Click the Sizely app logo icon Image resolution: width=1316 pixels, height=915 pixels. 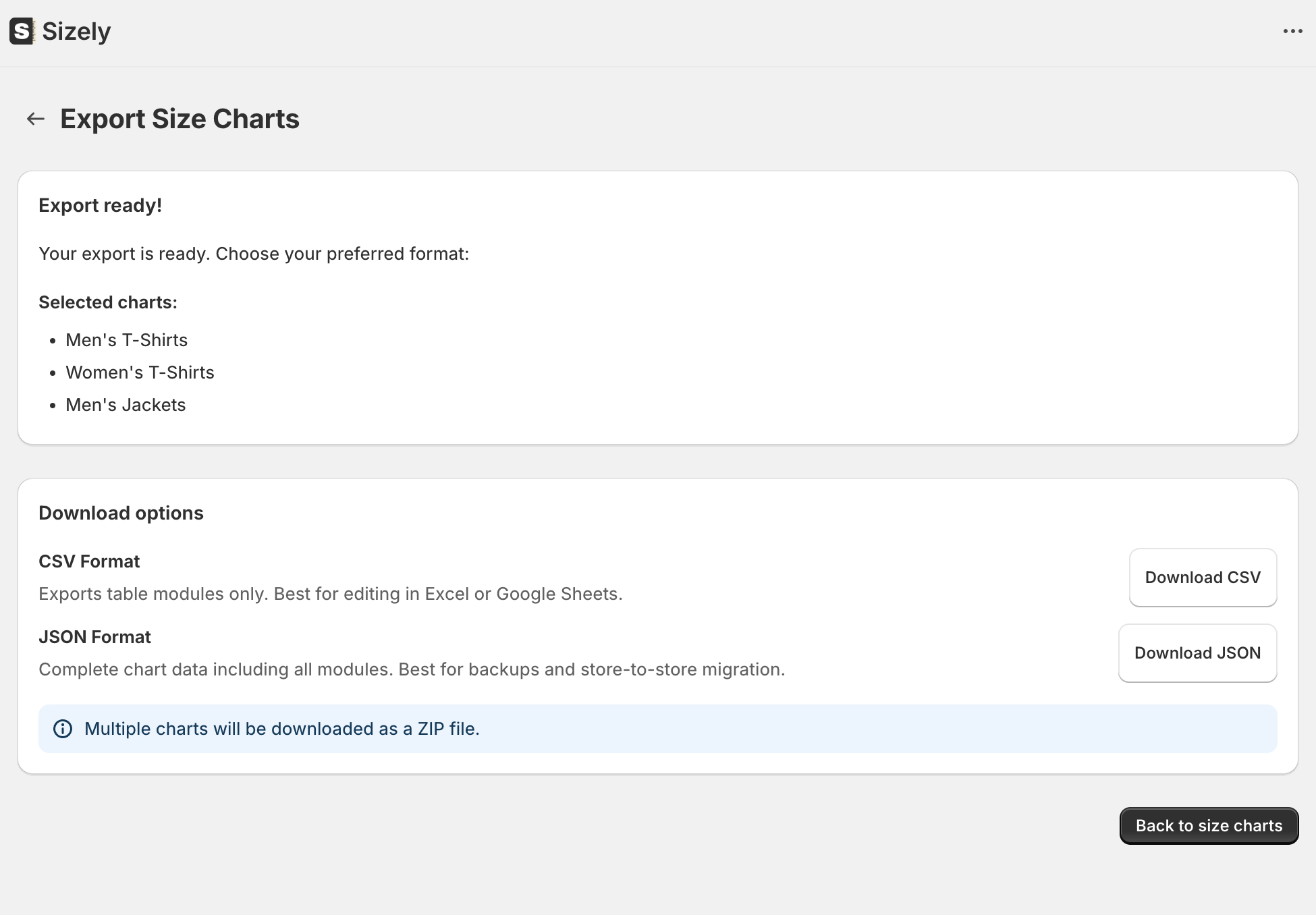click(22, 32)
